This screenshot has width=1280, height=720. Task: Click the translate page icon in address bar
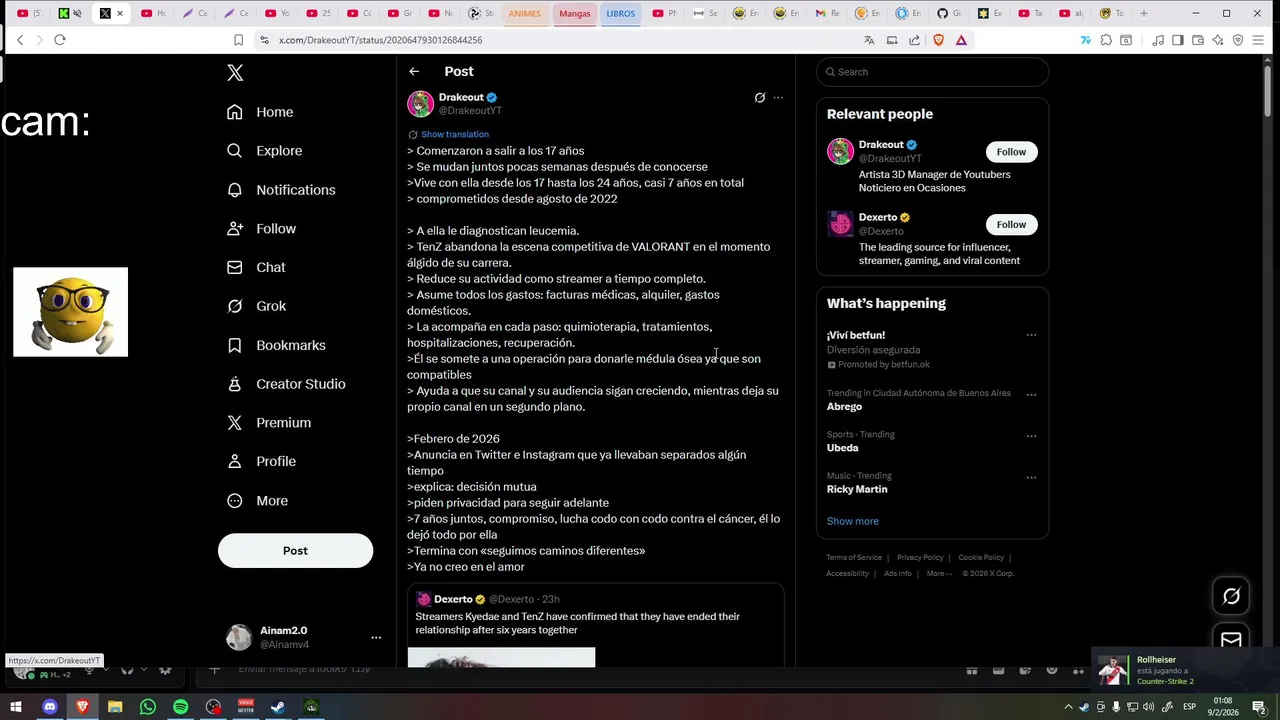869,40
